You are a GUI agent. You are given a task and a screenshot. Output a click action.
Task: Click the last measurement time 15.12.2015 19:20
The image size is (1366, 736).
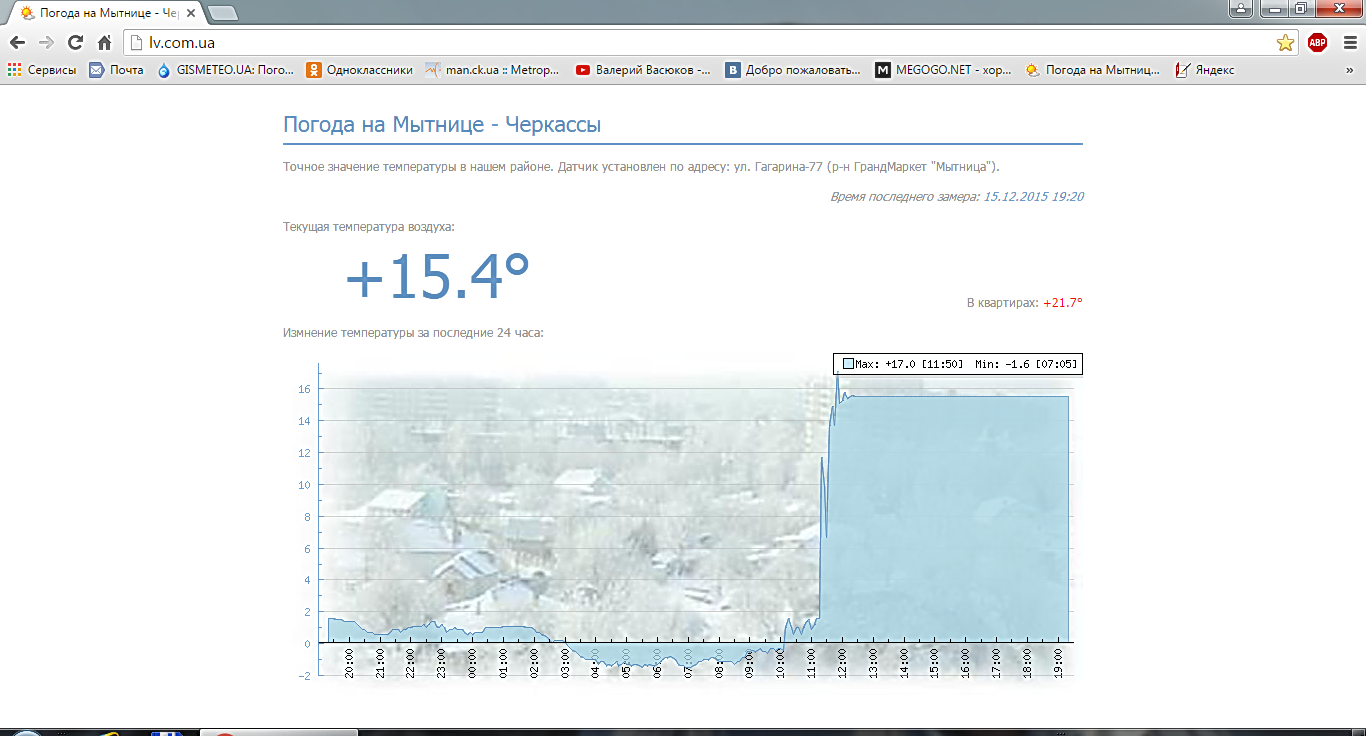pos(1034,197)
